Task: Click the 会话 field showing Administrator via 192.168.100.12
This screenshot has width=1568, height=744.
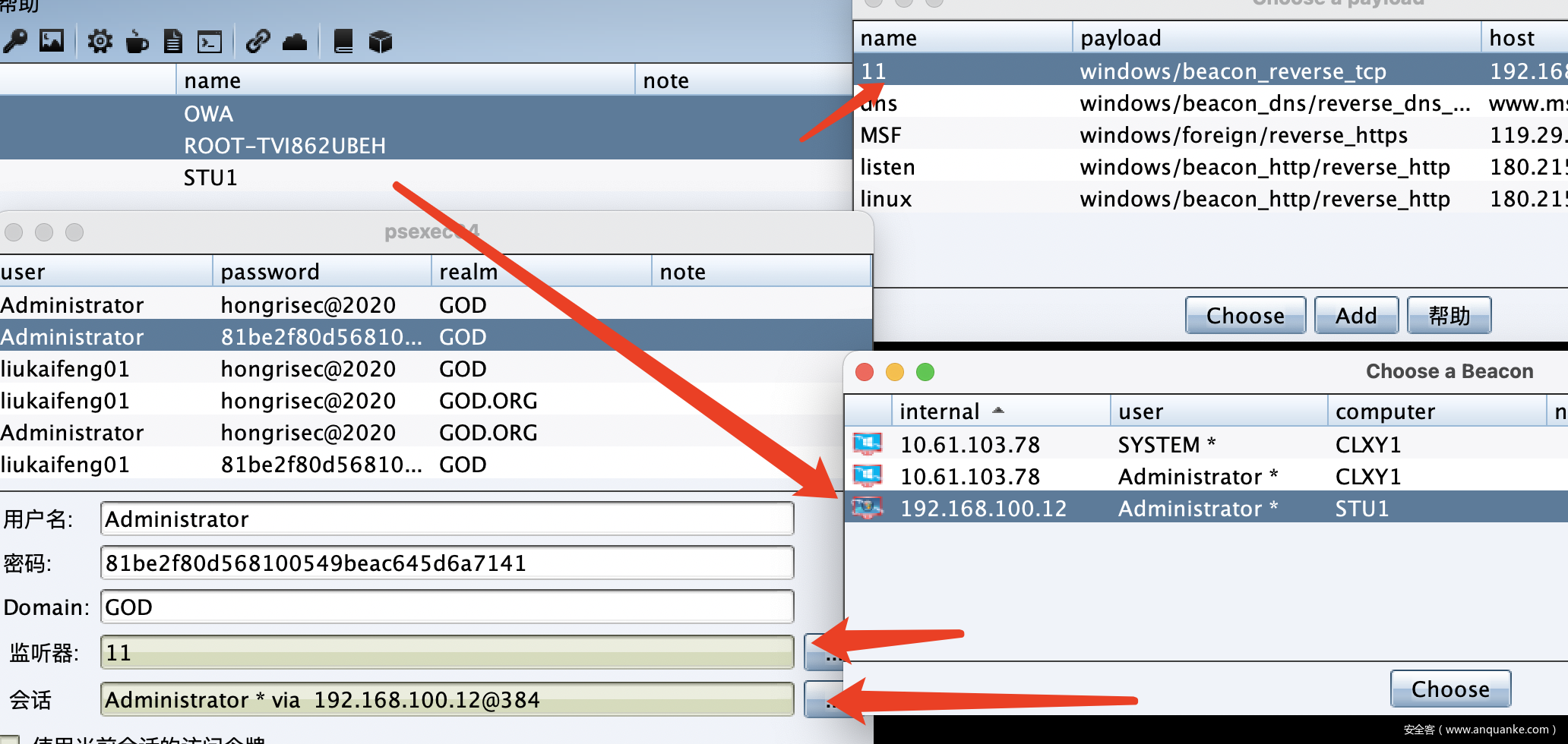Action: coord(447,699)
